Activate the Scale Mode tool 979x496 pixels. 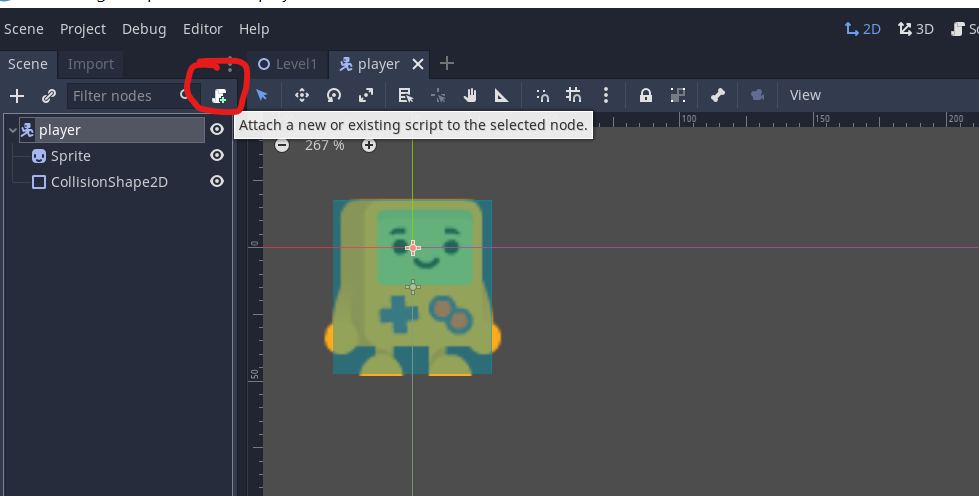point(366,95)
